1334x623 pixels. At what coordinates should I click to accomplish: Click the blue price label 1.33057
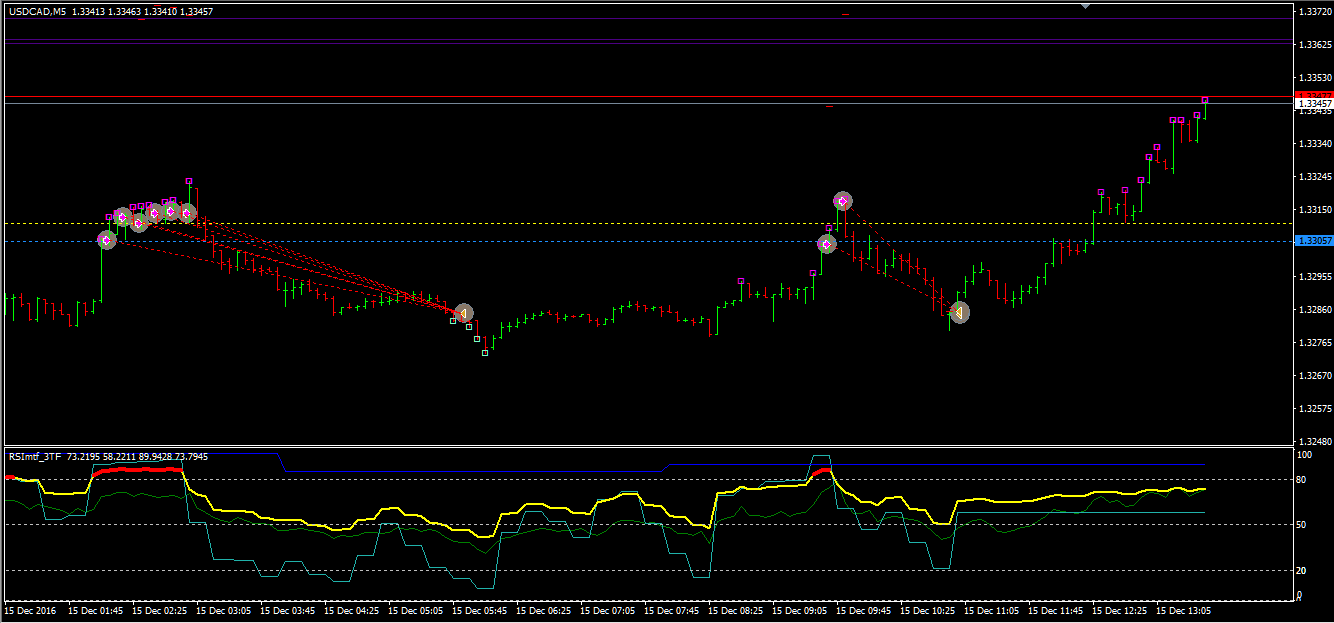1313,241
